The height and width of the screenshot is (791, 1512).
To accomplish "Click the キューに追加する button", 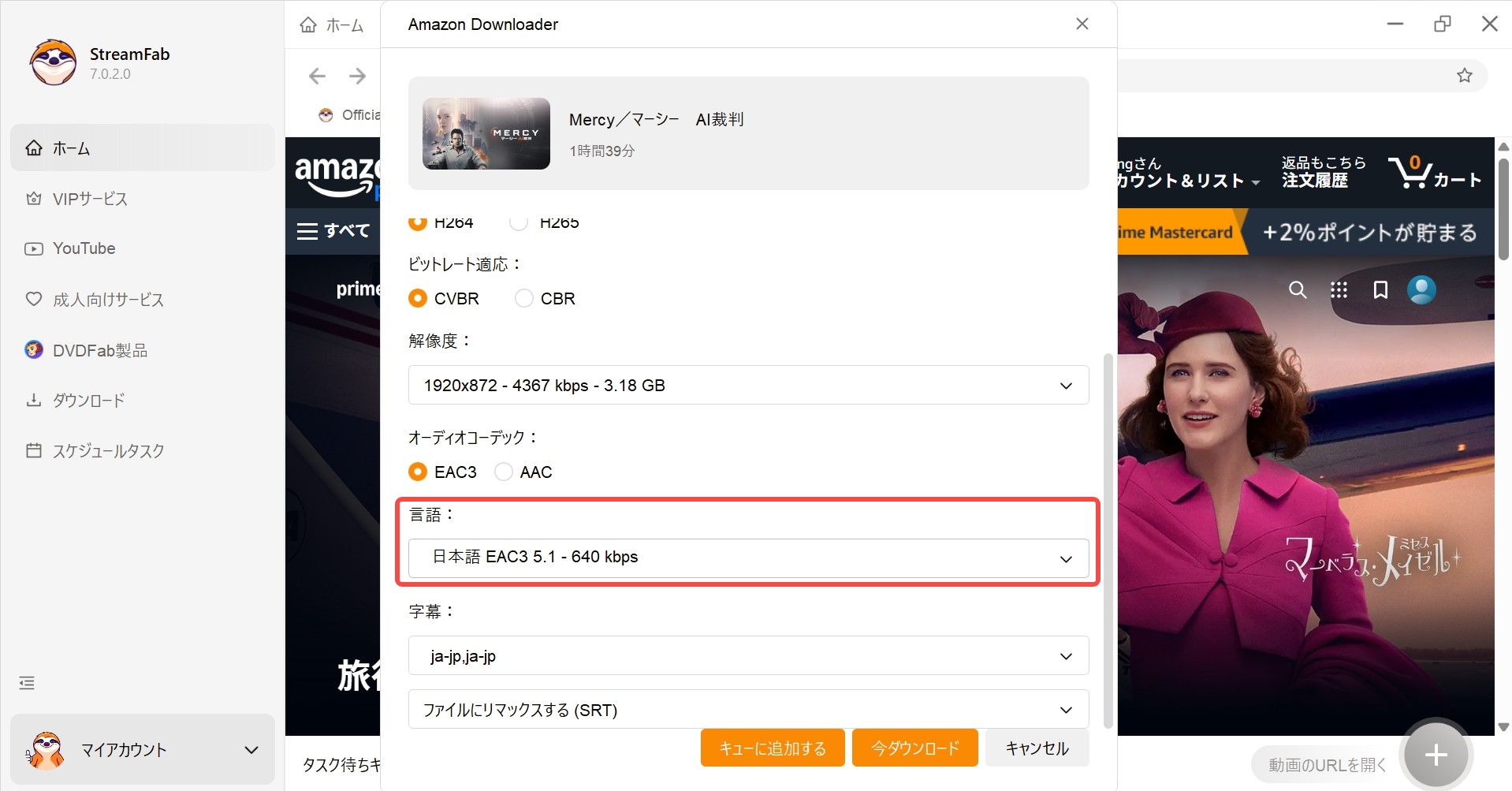I will pos(773,748).
